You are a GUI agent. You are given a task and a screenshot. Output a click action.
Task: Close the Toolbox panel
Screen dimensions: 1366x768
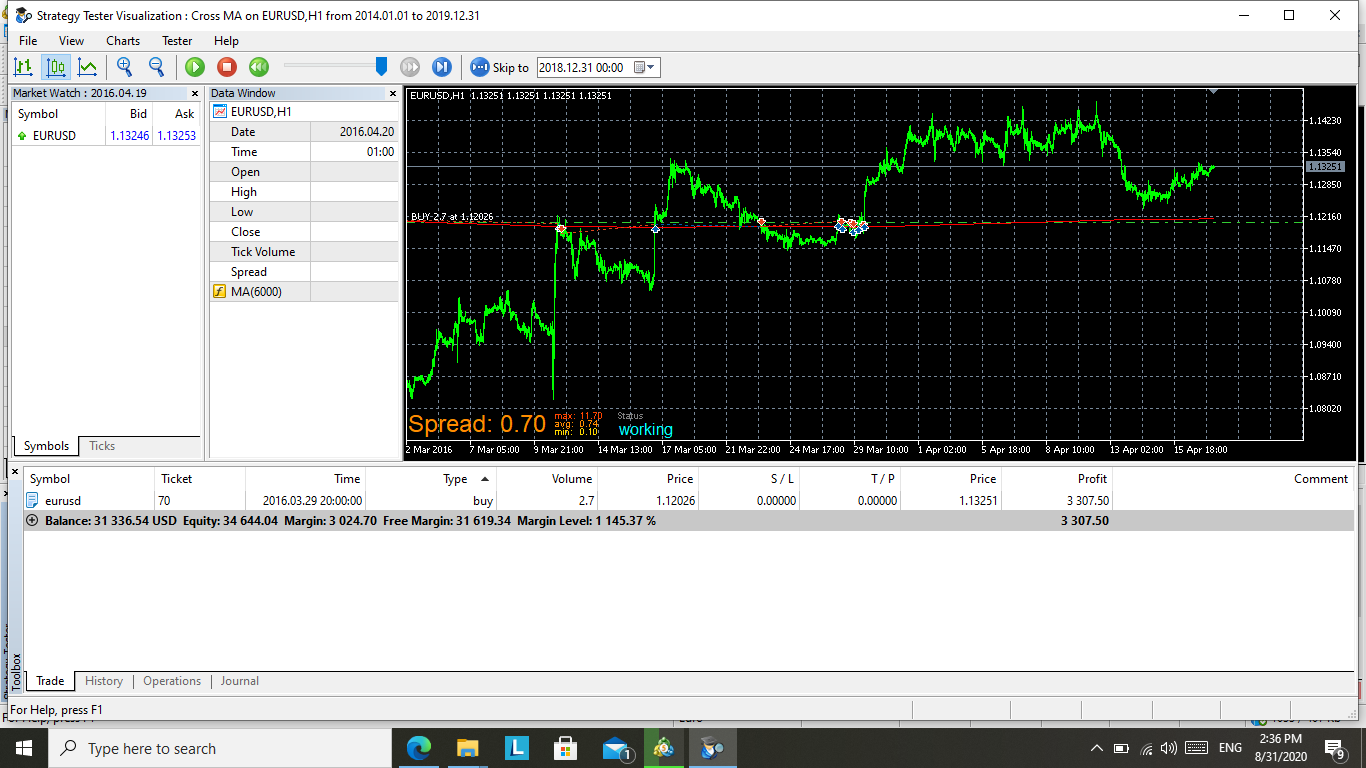tap(14, 470)
